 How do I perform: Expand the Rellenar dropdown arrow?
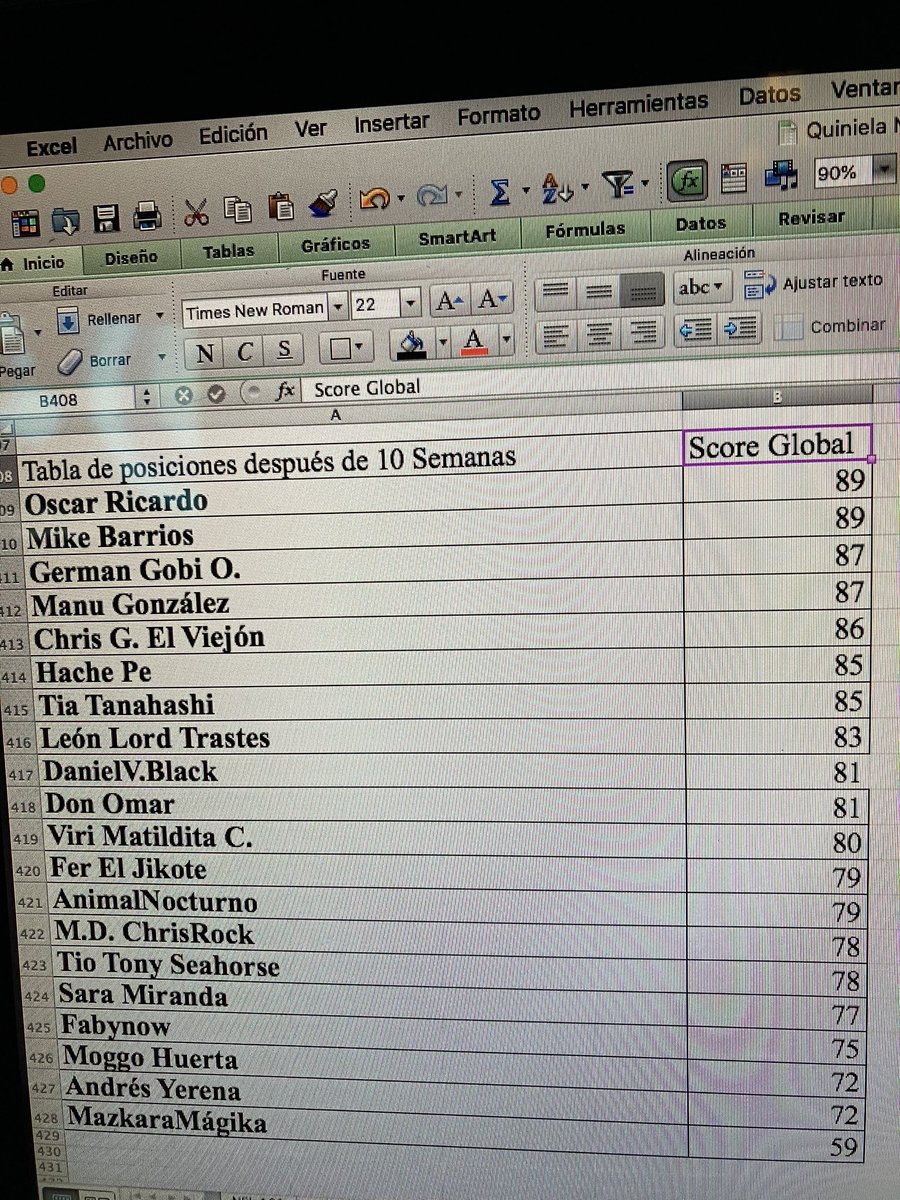tap(160, 317)
